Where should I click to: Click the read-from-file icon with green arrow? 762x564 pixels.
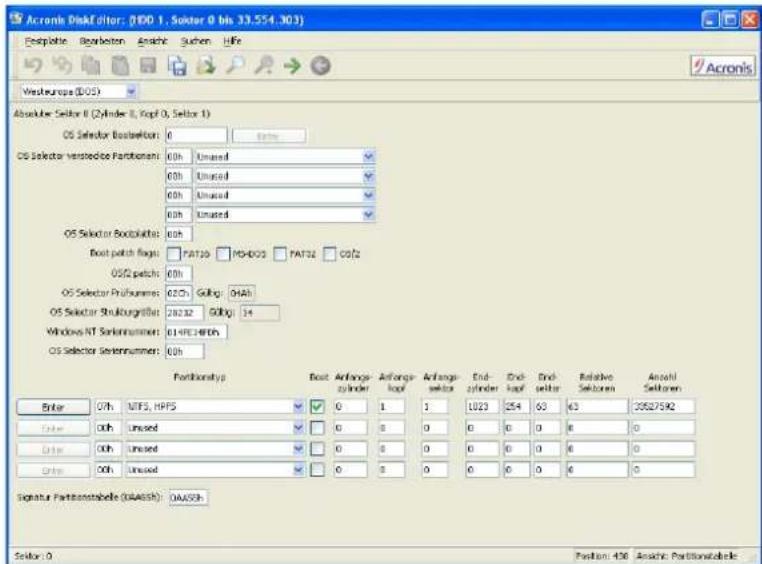(x=206, y=66)
